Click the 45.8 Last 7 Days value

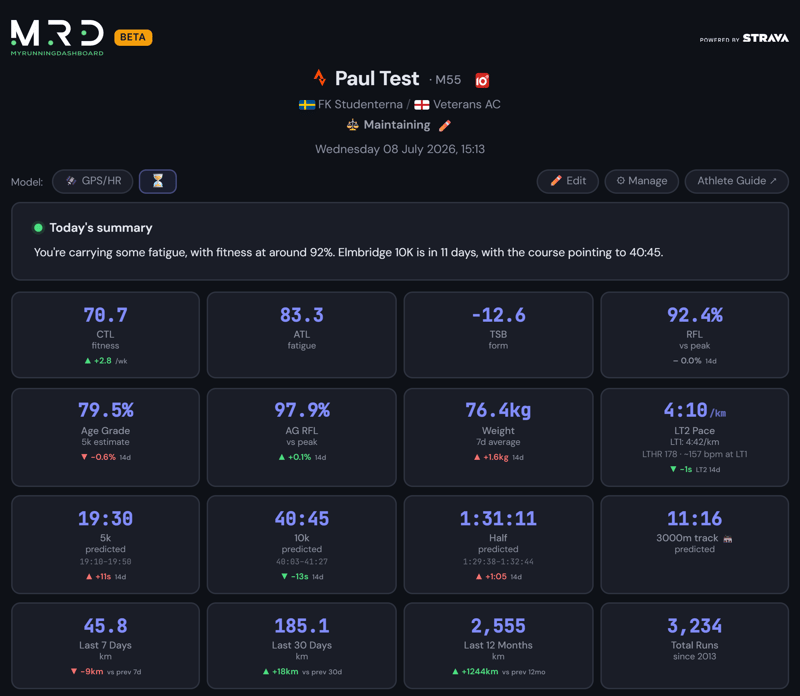(106, 626)
